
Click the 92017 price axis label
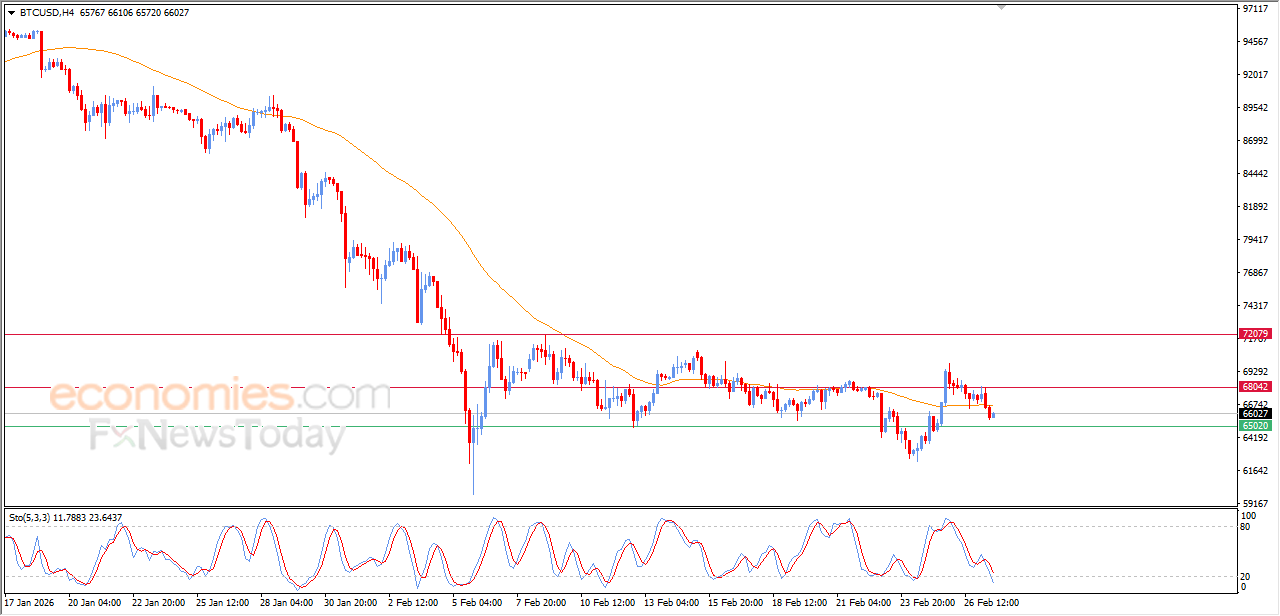point(1256,75)
